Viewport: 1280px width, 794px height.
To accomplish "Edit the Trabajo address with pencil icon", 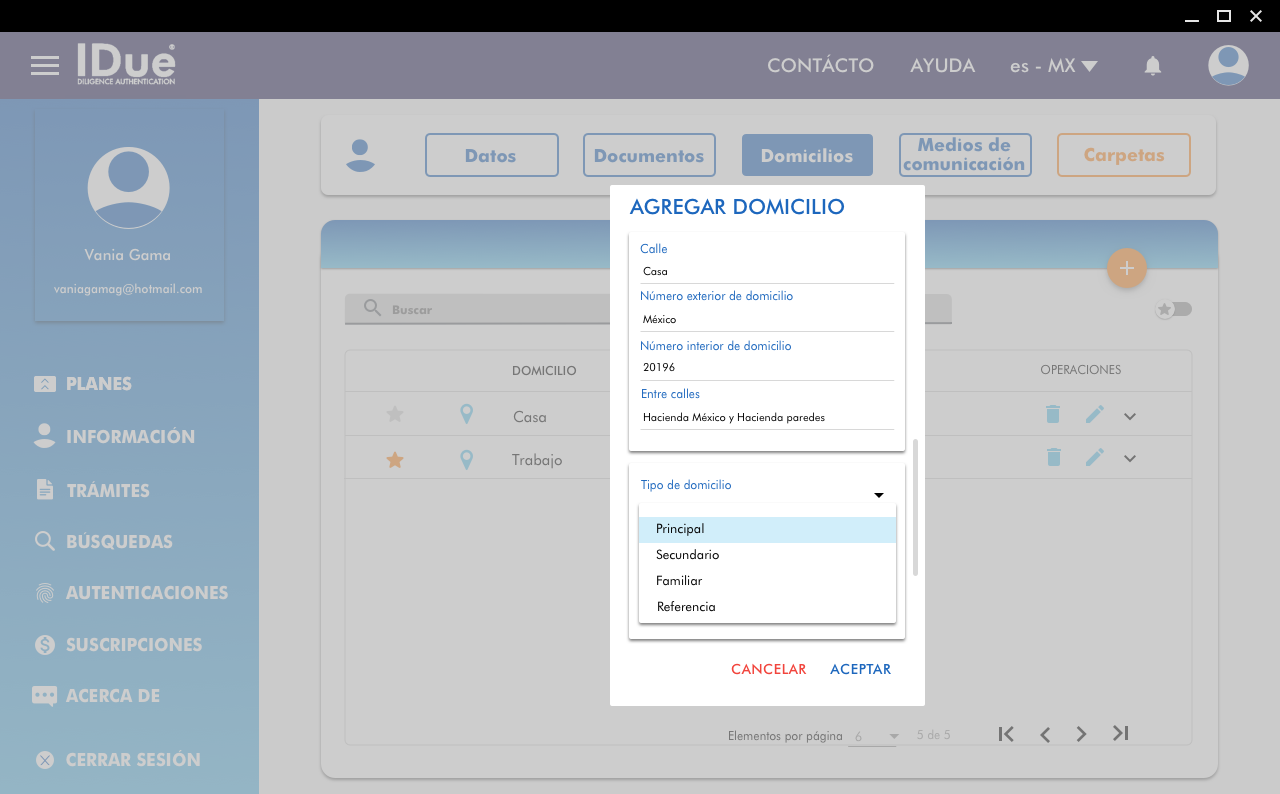I will point(1095,458).
